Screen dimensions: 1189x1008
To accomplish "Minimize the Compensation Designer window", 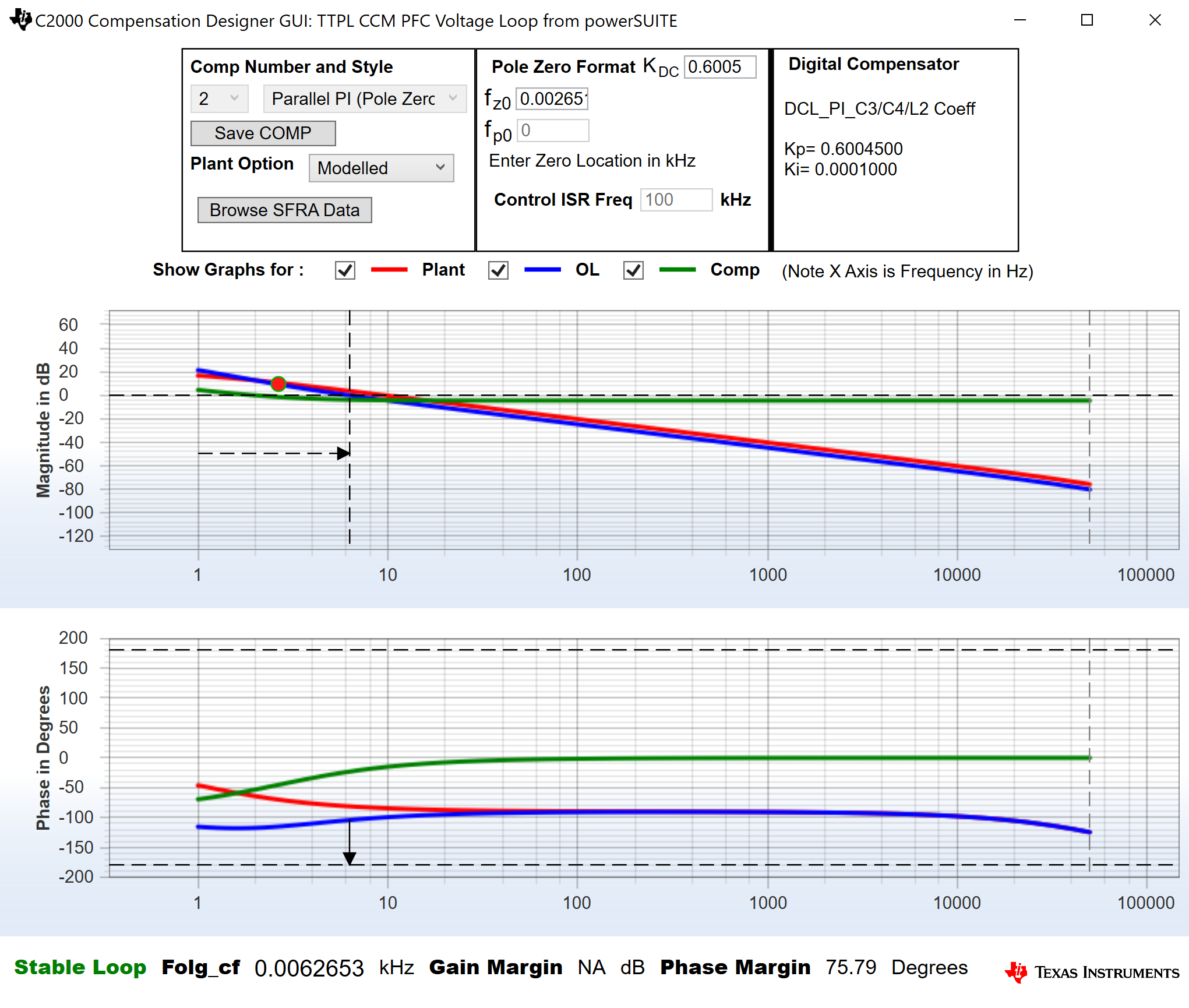I will click(1019, 20).
